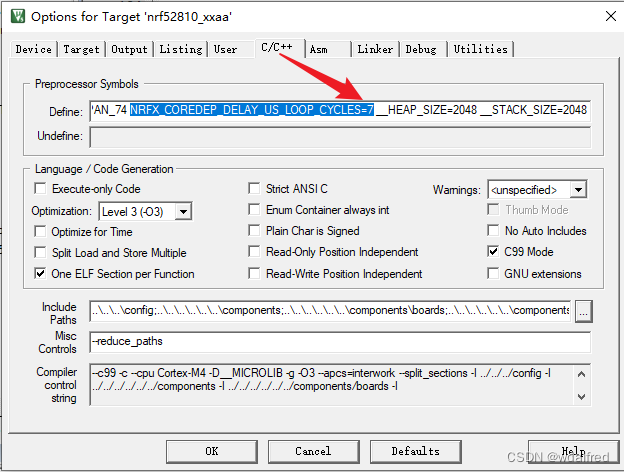Image resolution: width=624 pixels, height=472 pixels.
Task: Enable No Auto Includes
Action: [493, 230]
